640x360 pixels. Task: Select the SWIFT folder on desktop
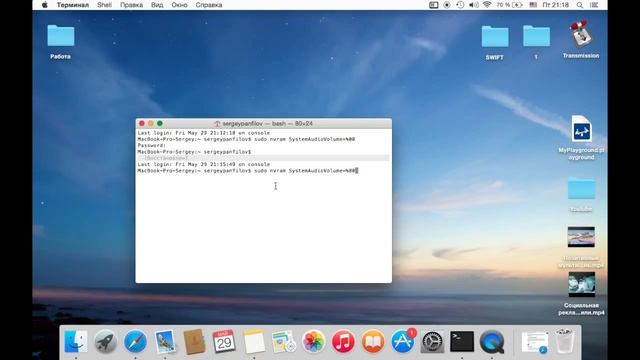[495, 37]
